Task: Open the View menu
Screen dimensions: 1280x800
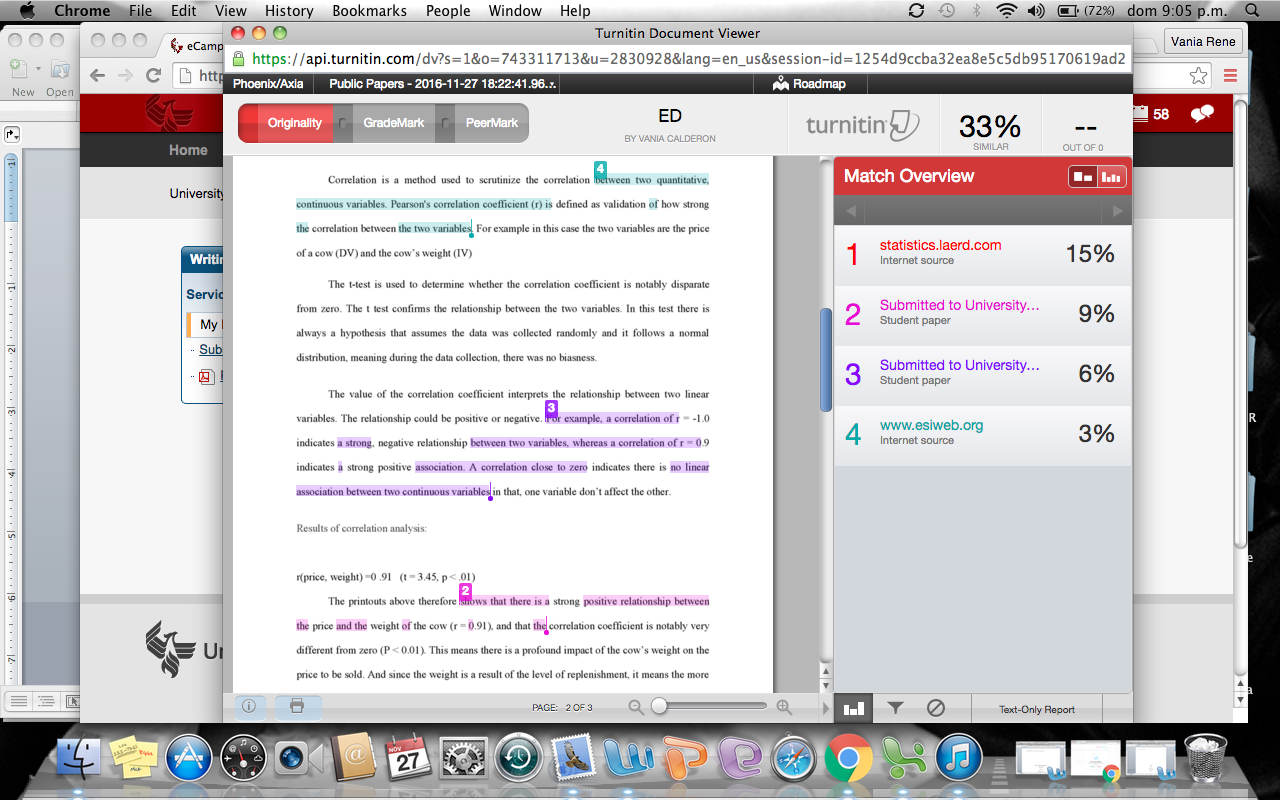Action: (x=231, y=11)
